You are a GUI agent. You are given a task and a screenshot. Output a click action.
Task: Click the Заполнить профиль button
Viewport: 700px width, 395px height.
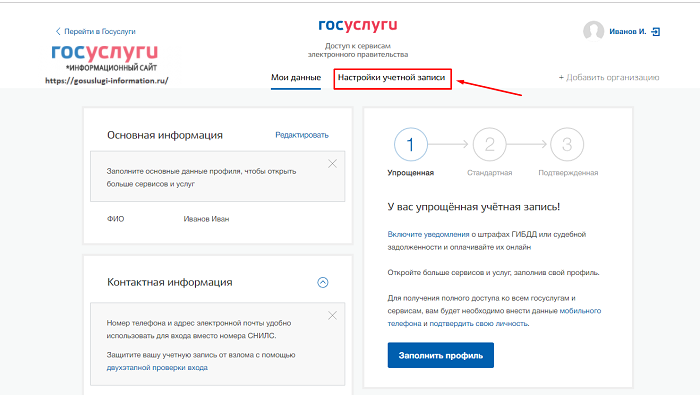click(x=441, y=355)
